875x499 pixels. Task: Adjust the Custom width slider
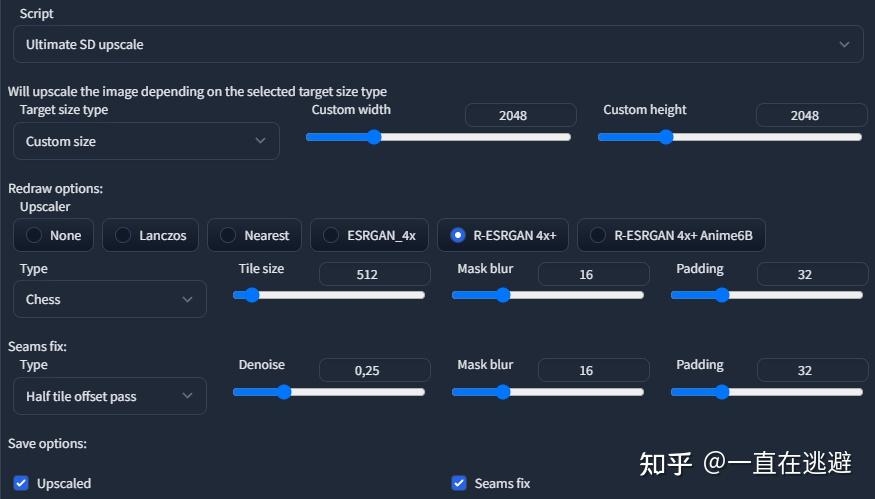pos(438,137)
